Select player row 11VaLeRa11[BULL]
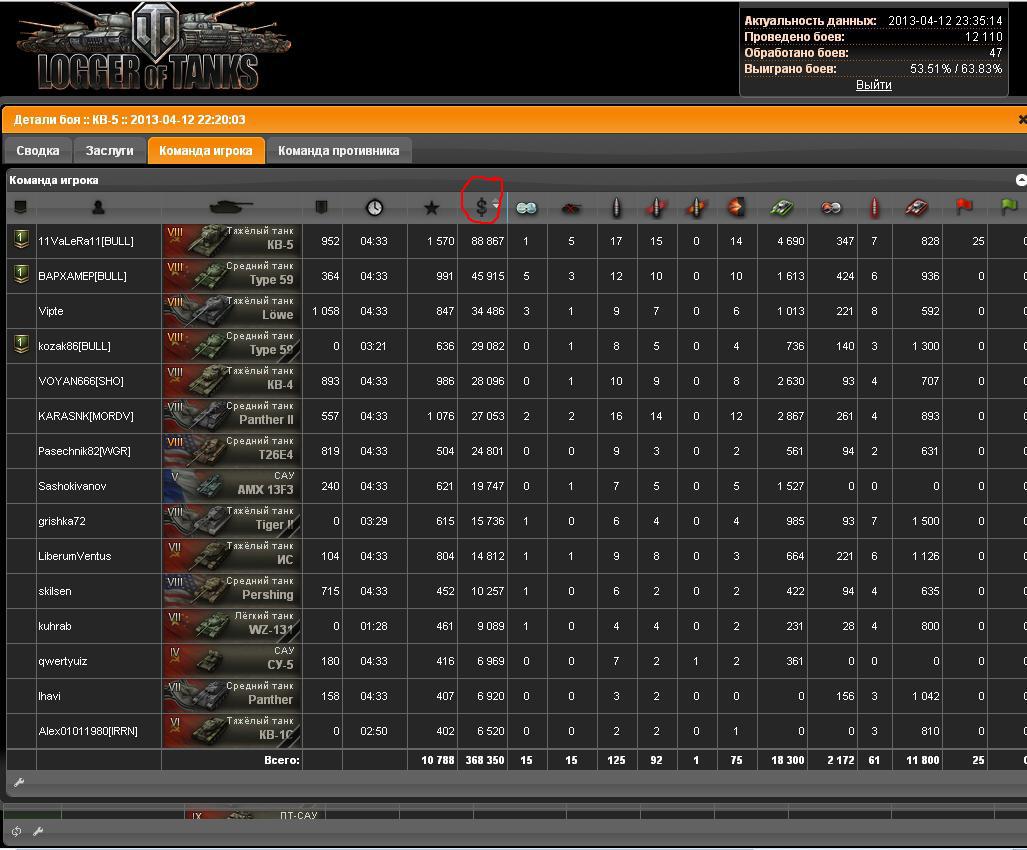 pos(85,241)
